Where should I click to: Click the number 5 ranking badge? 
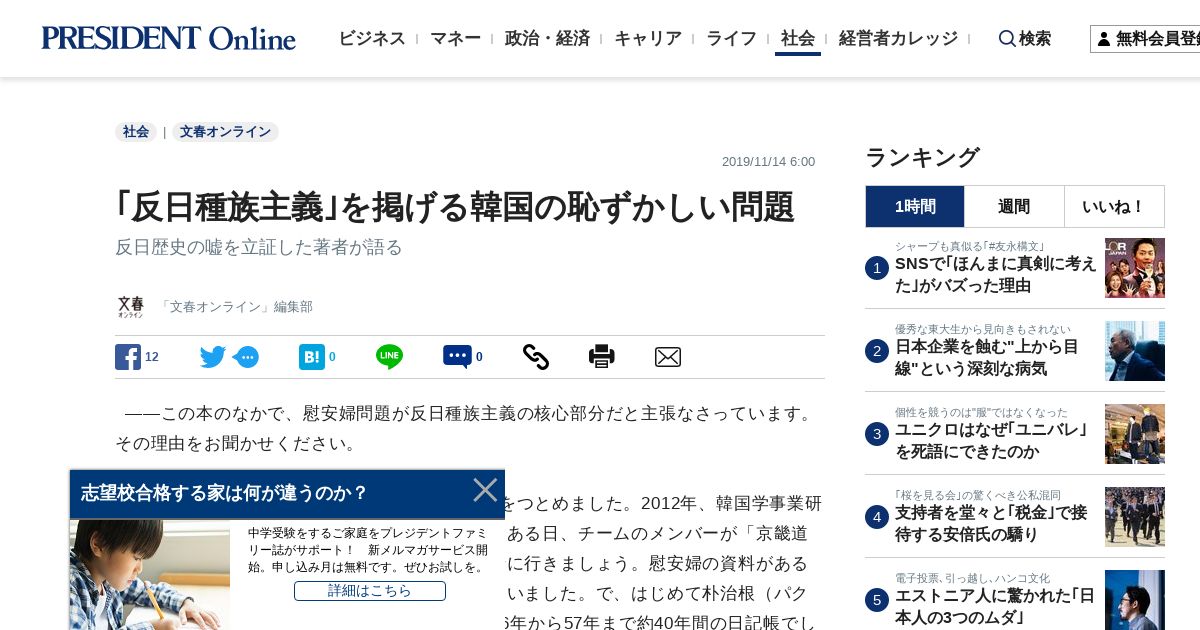pyautogui.click(x=877, y=600)
